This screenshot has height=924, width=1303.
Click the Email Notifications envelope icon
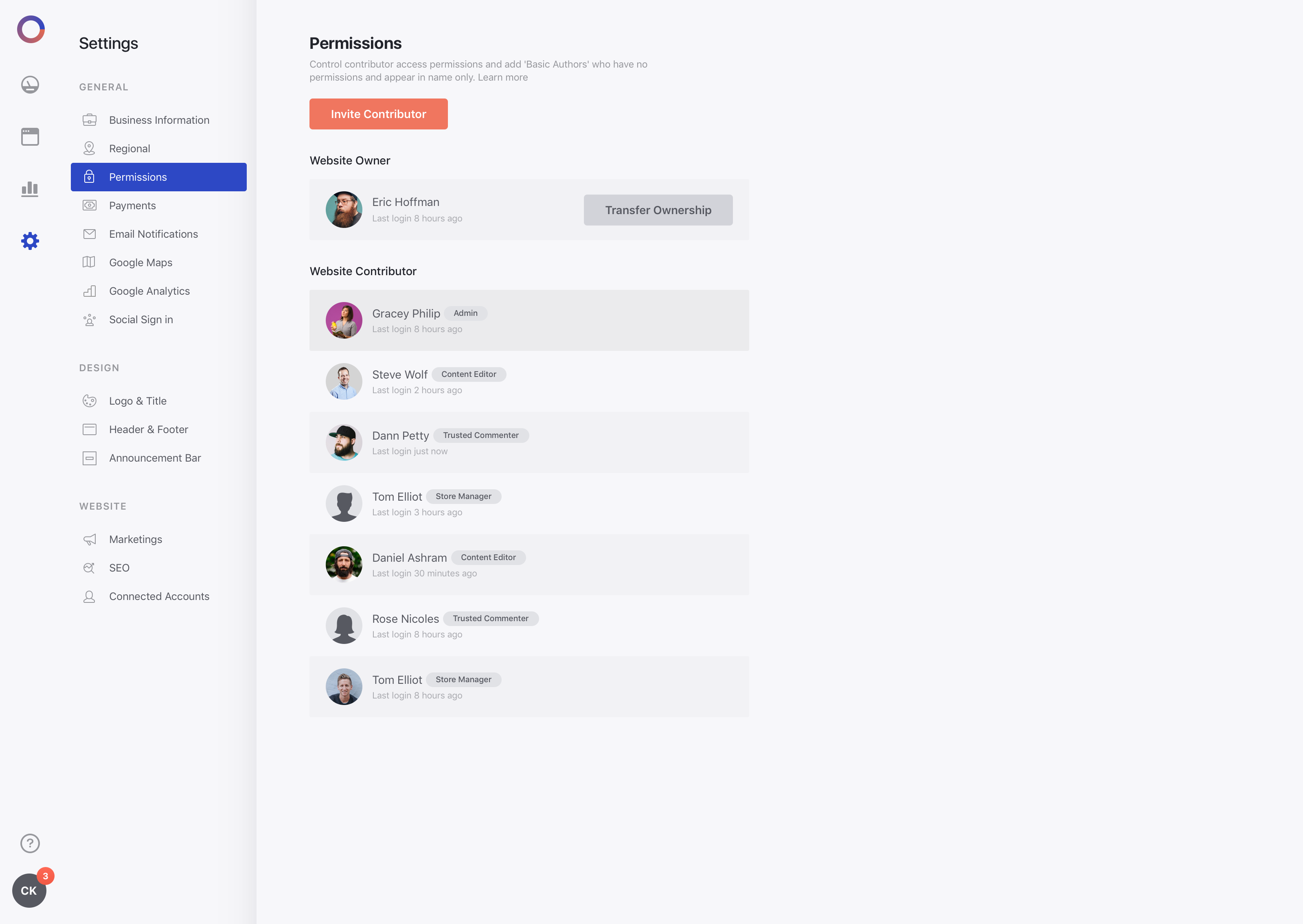pos(89,234)
